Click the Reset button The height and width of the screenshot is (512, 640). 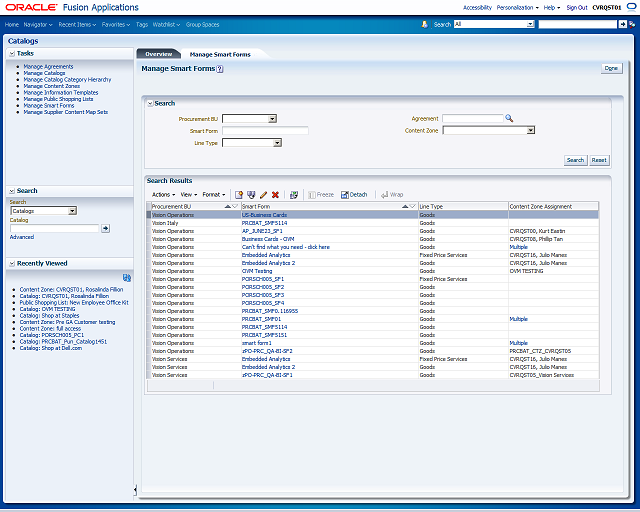pyautogui.click(x=599, y=160)
